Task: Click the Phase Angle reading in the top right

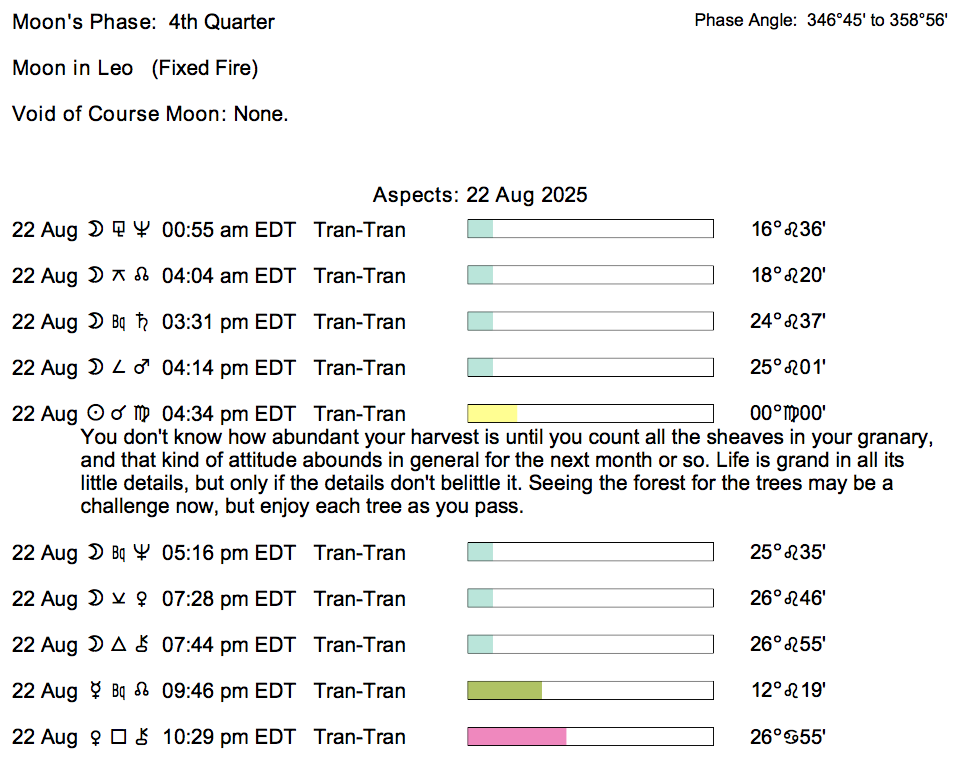Action: (820, 20)
